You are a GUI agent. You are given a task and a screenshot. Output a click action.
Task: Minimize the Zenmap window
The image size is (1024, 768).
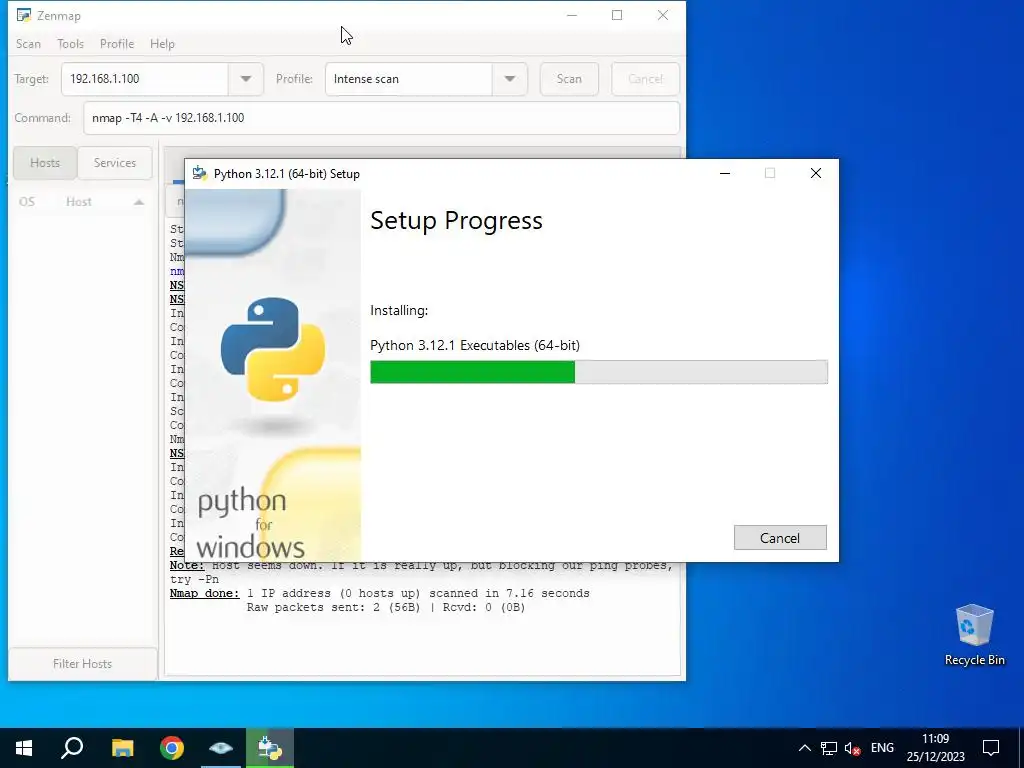pos(572,15)
